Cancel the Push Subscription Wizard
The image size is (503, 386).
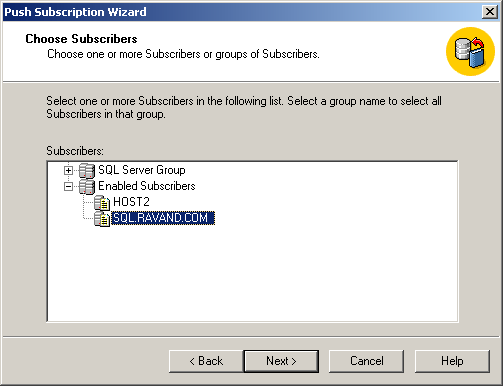366,361
